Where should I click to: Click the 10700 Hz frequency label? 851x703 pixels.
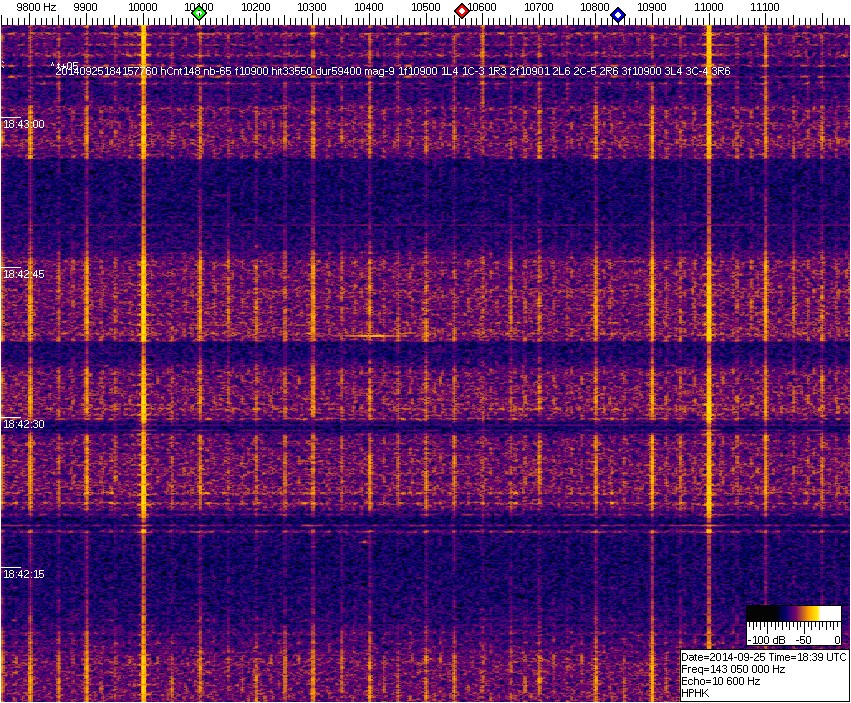click(539, 8)
